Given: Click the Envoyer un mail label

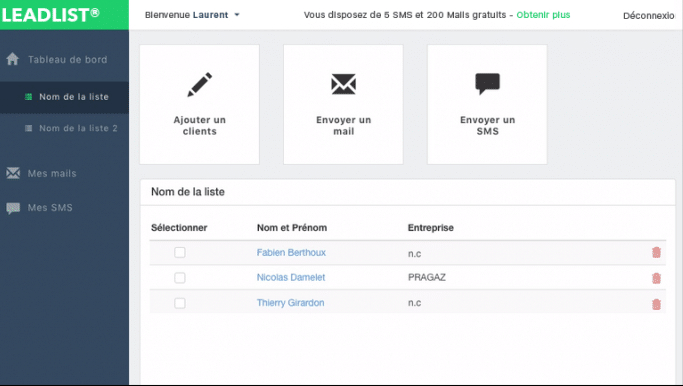Looking at the screenshot, I should pos(343,125).
